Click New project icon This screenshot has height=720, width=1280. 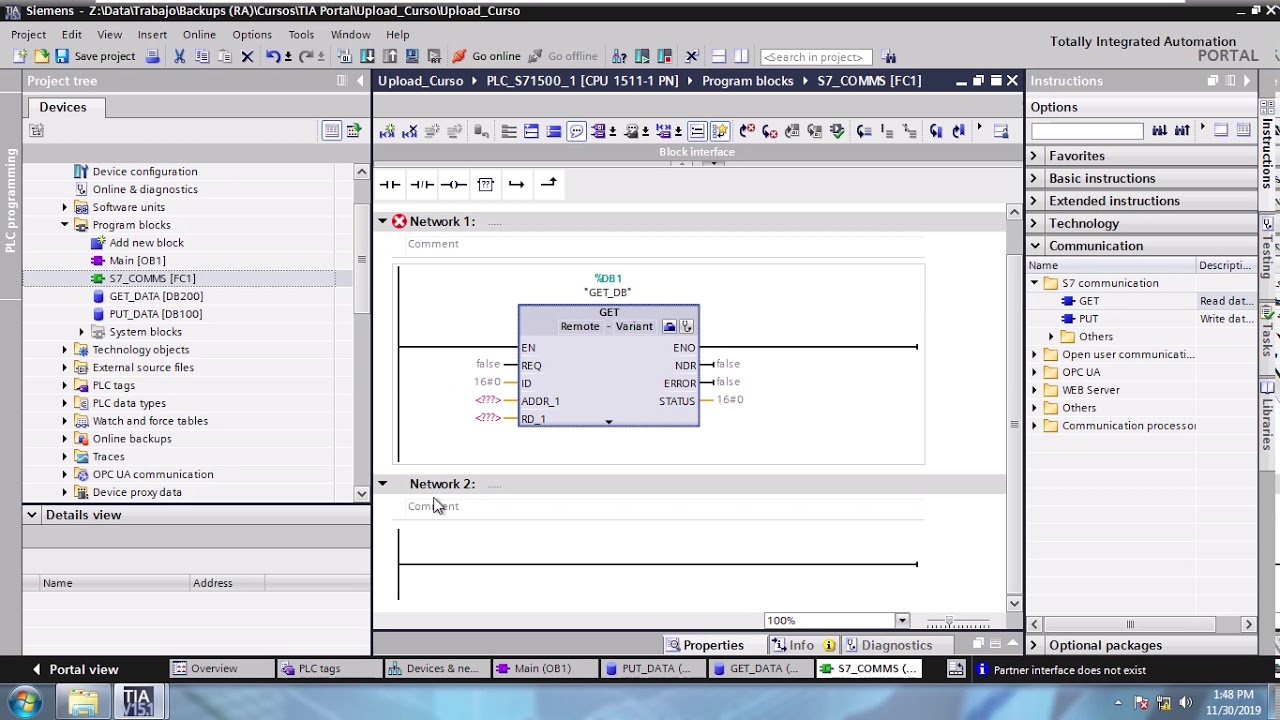[21, 56]
